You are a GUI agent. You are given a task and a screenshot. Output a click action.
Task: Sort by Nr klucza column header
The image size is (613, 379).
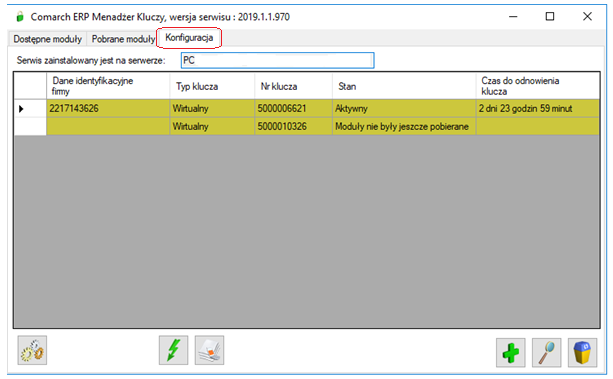[x=293, y=86]
